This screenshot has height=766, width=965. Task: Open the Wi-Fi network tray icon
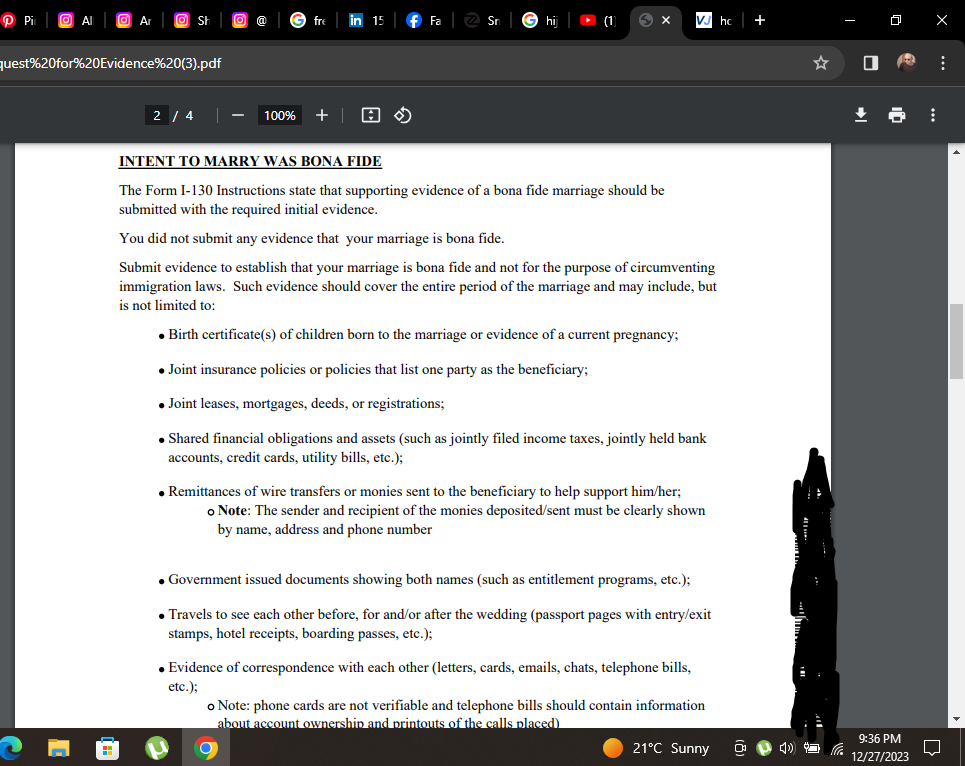pos(836,749)
